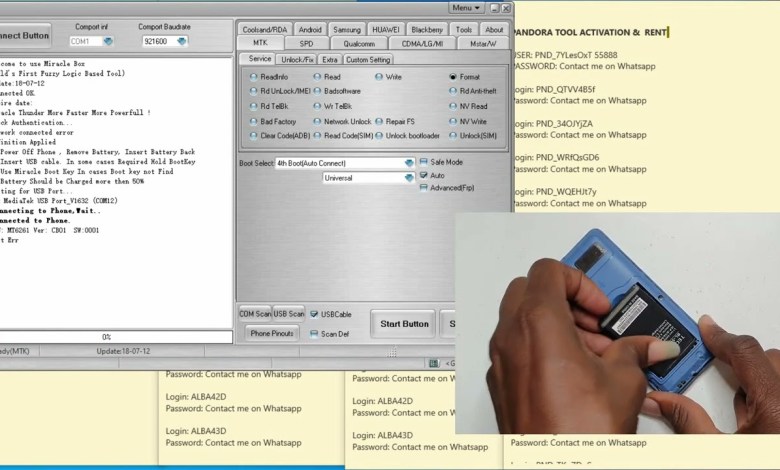Open the Service sub-tab

pyautogui.click(x=260, y=59)
